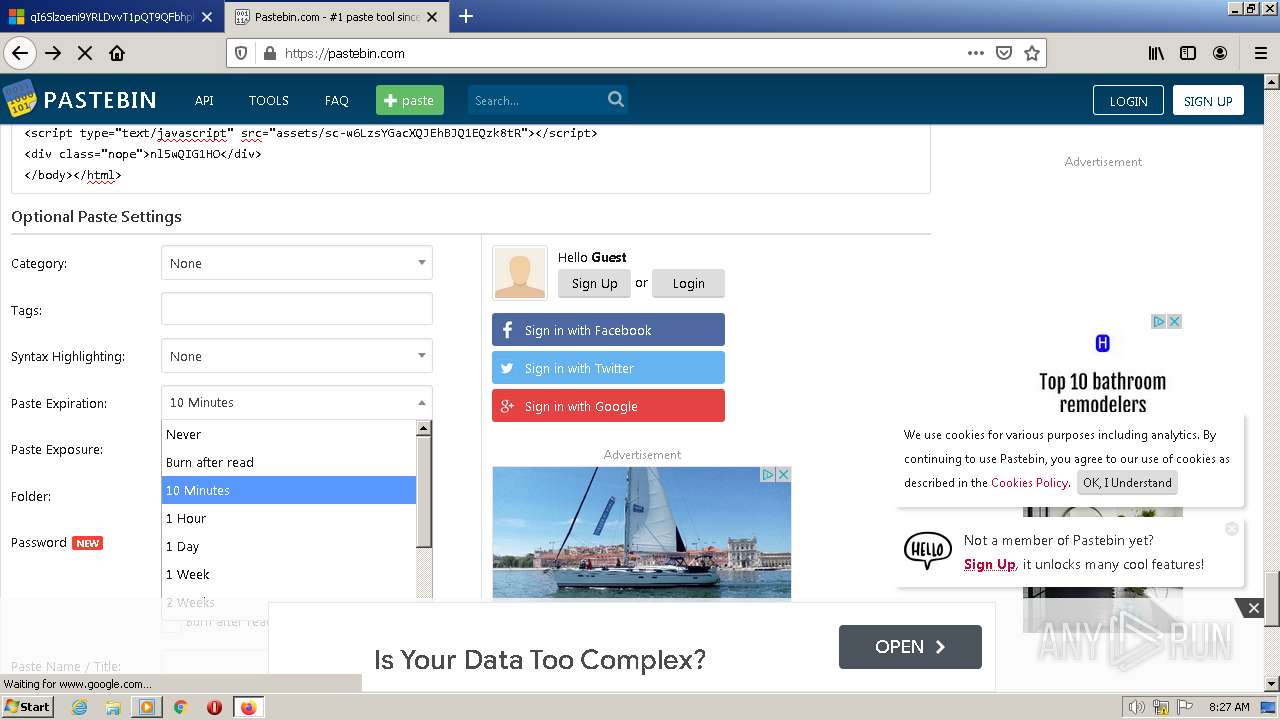Sign in with Twitter
Image resolution: width=1280 pixels, height=720 pixels.
pyautogui.click(x=608, y=368)
